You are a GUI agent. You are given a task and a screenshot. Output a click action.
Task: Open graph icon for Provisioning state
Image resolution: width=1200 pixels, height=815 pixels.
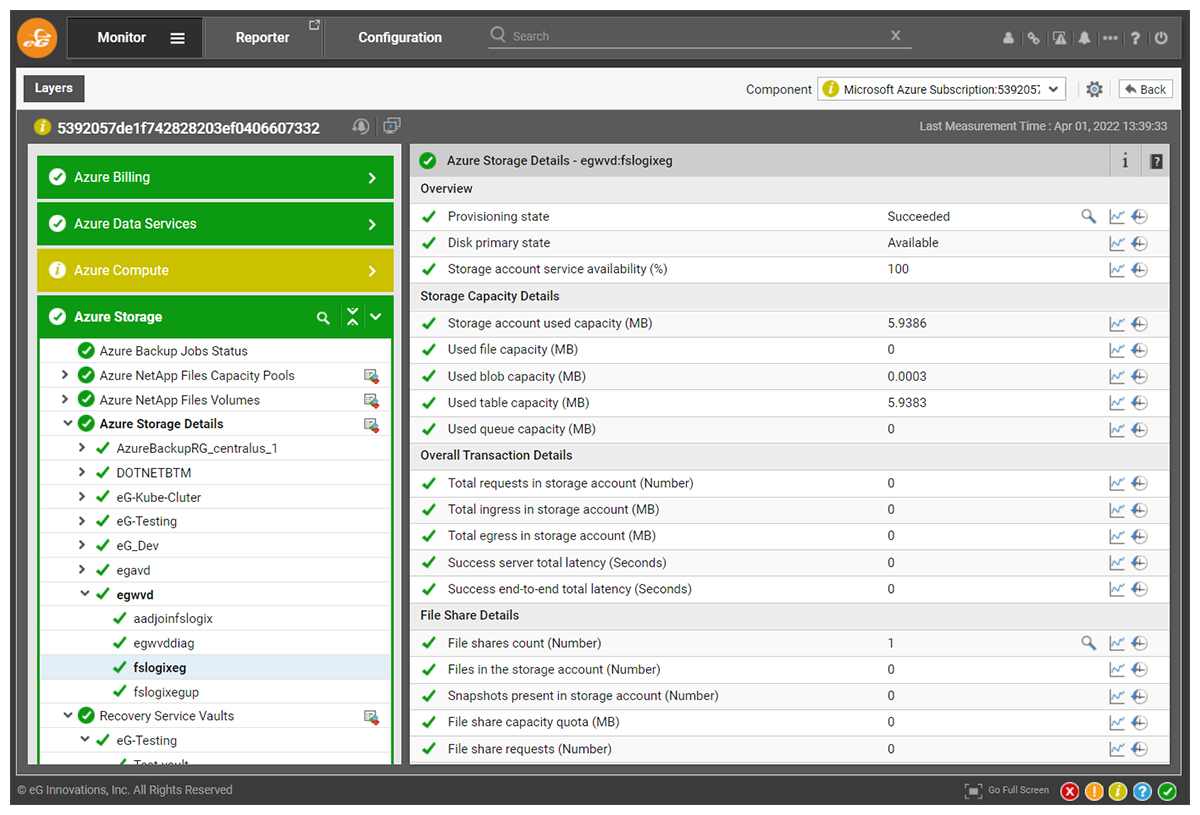click(x=1117, y=216)
